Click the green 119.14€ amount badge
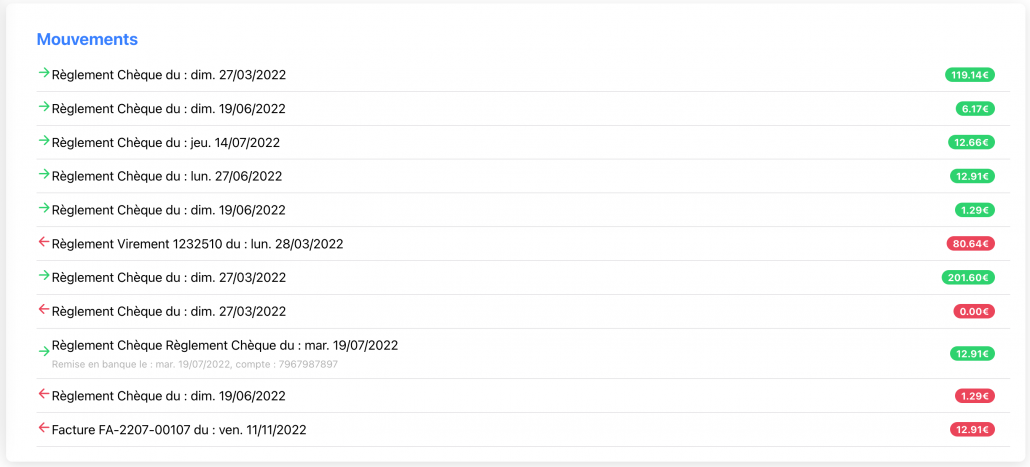Image resolution: width=1030 pixels, height=467 pixels. [x=970, y=75]
